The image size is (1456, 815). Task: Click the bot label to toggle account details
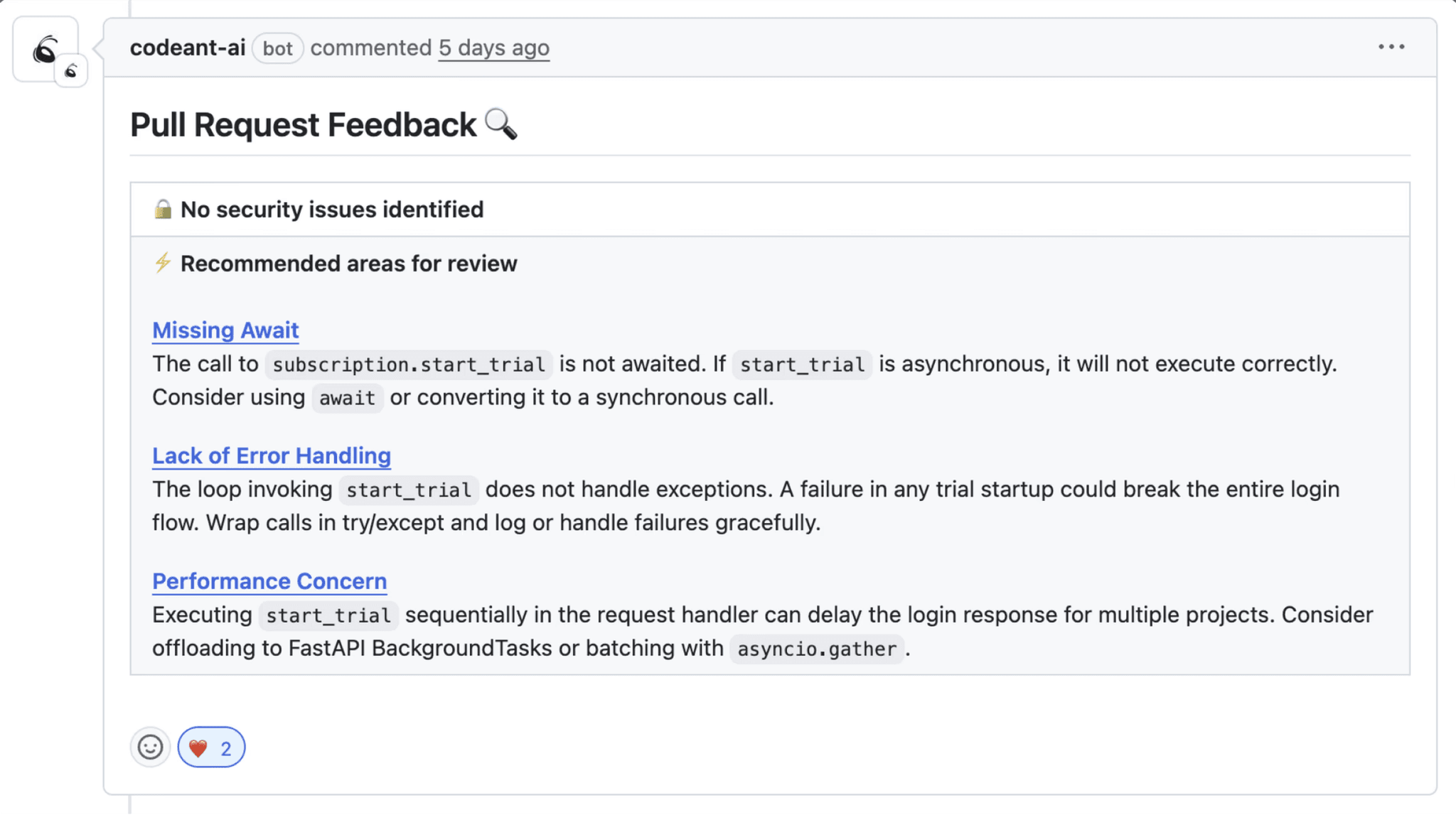[x=277, y=48]
